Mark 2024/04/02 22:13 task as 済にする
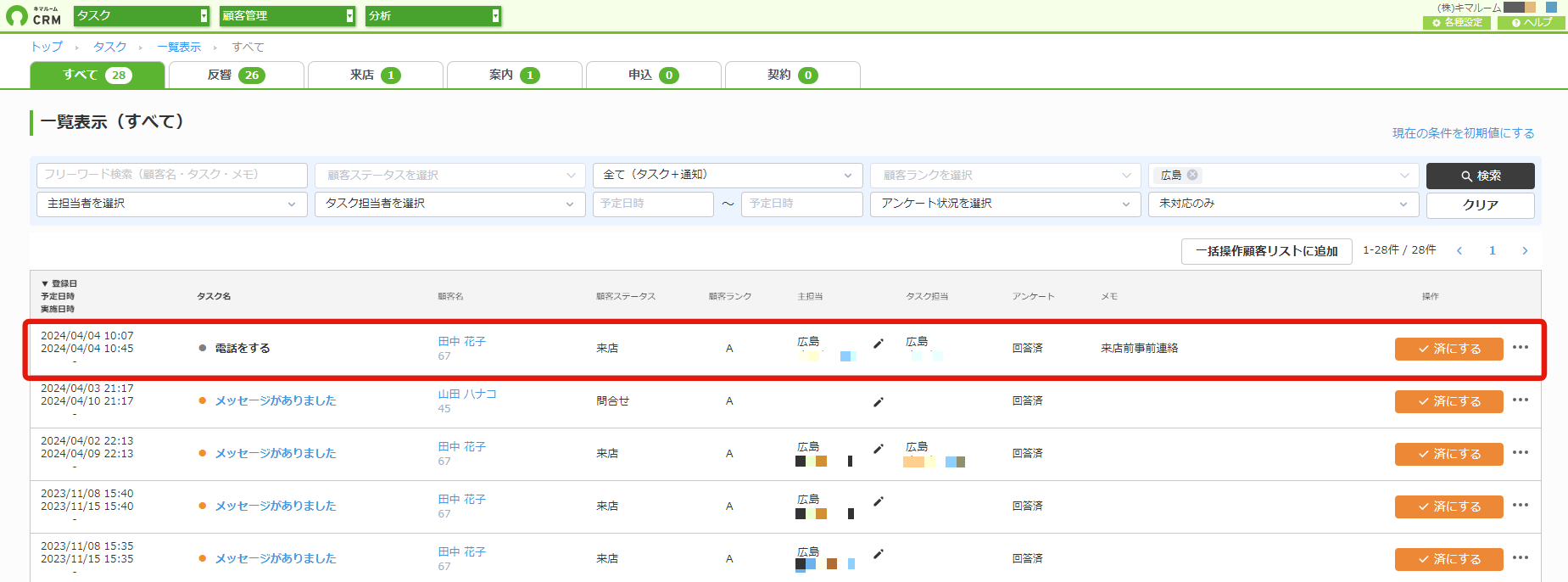 point(1449,454)
